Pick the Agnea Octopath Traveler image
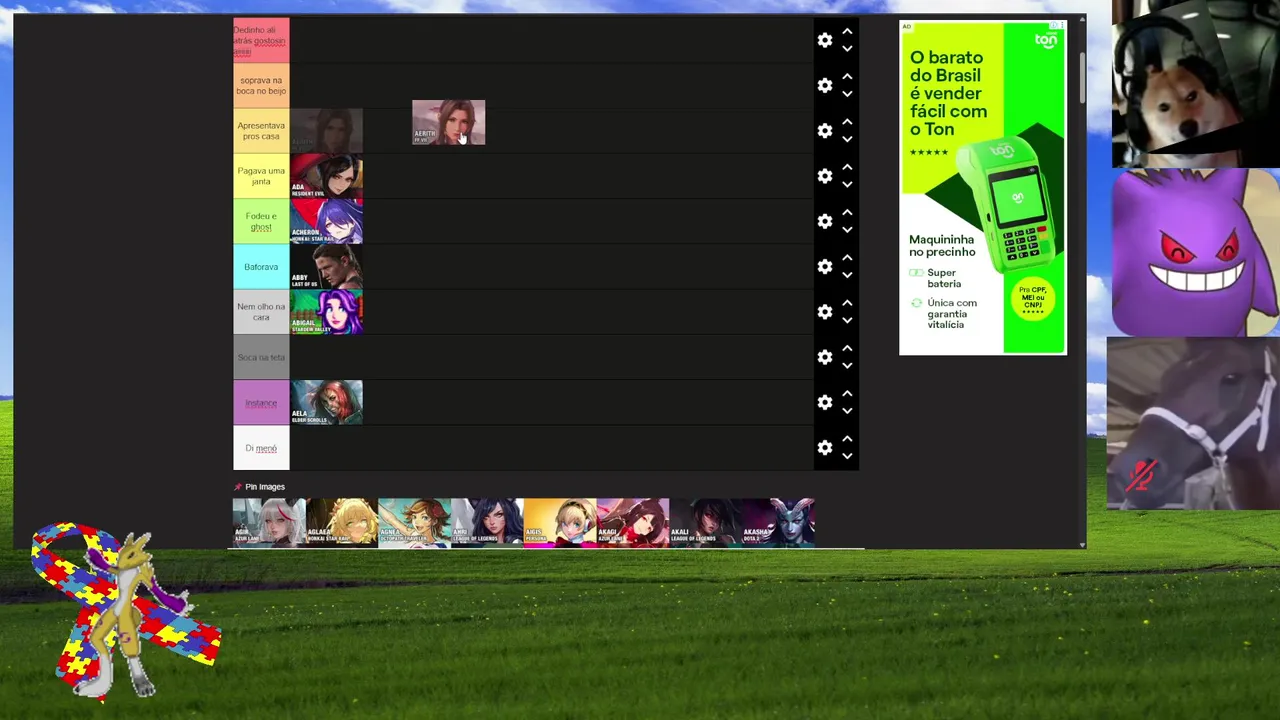 tap(414, 522)
